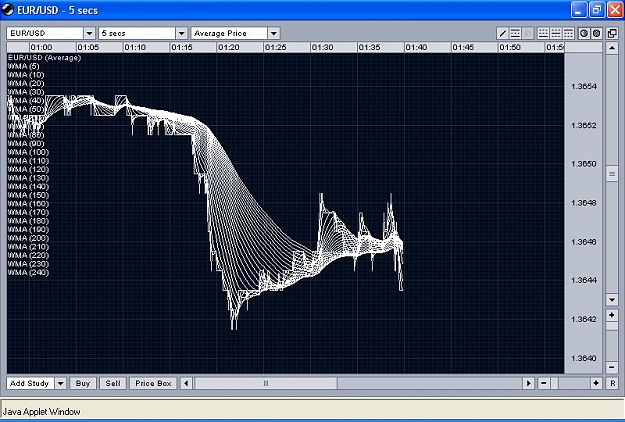Select the WMA (90) legend entry
Image resolution: width=625 pixels, height=422 pixels.
(x=26, y=143)
